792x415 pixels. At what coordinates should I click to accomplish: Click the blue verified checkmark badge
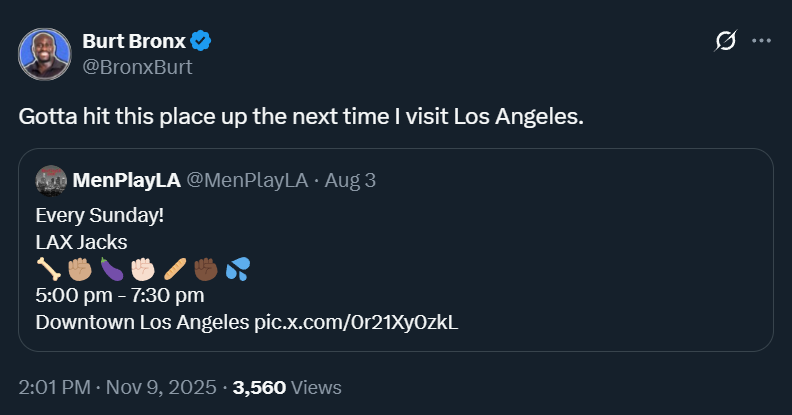pyautogui.click(x=201, y=41)
